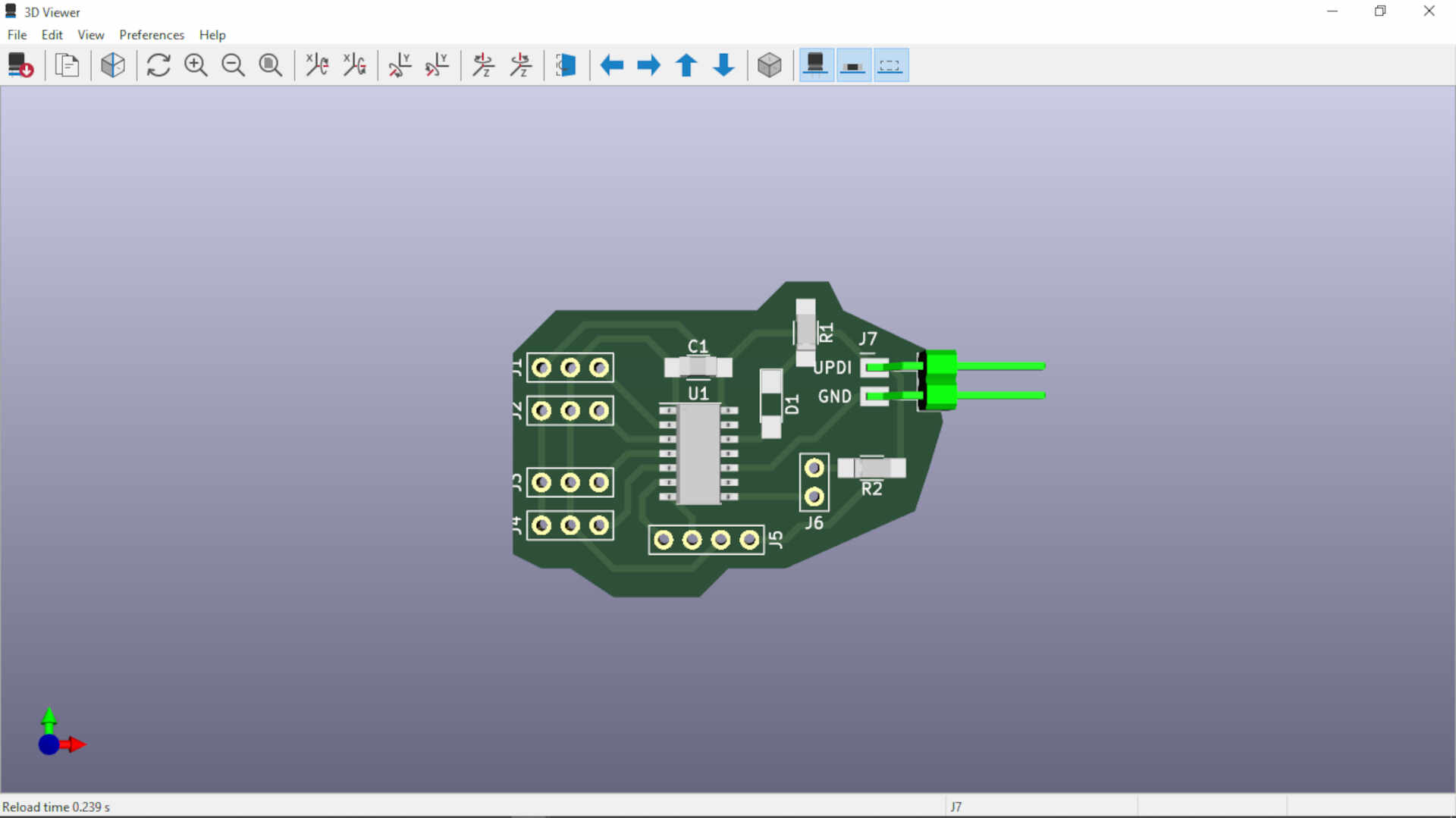Screen dimensions: 1456x818
Task: Select the green Y-axis arrow on orientation gizmo
Action: pyautogui.click(x=49, y=718)
